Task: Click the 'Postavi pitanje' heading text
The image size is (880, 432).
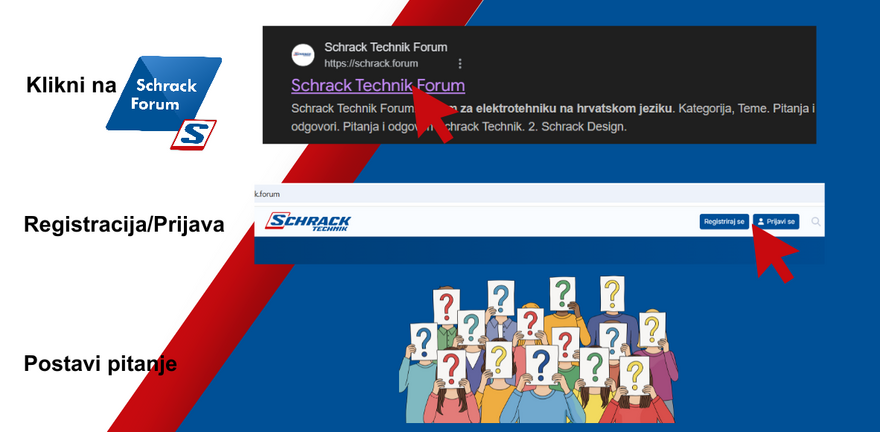Action: (x=100, y=364)
